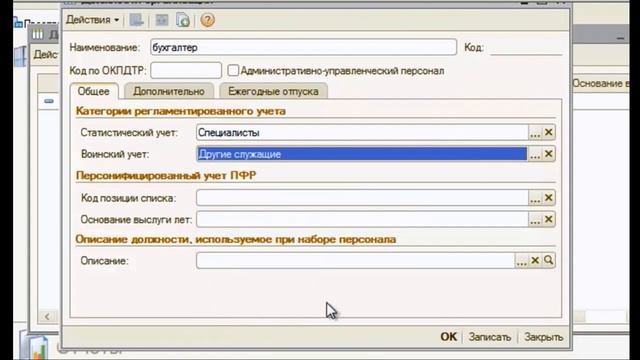Image resolution: width=640 pixels, height=360 pixels.
Task: Confirm with the OK button
Action: tap(449, 337)
